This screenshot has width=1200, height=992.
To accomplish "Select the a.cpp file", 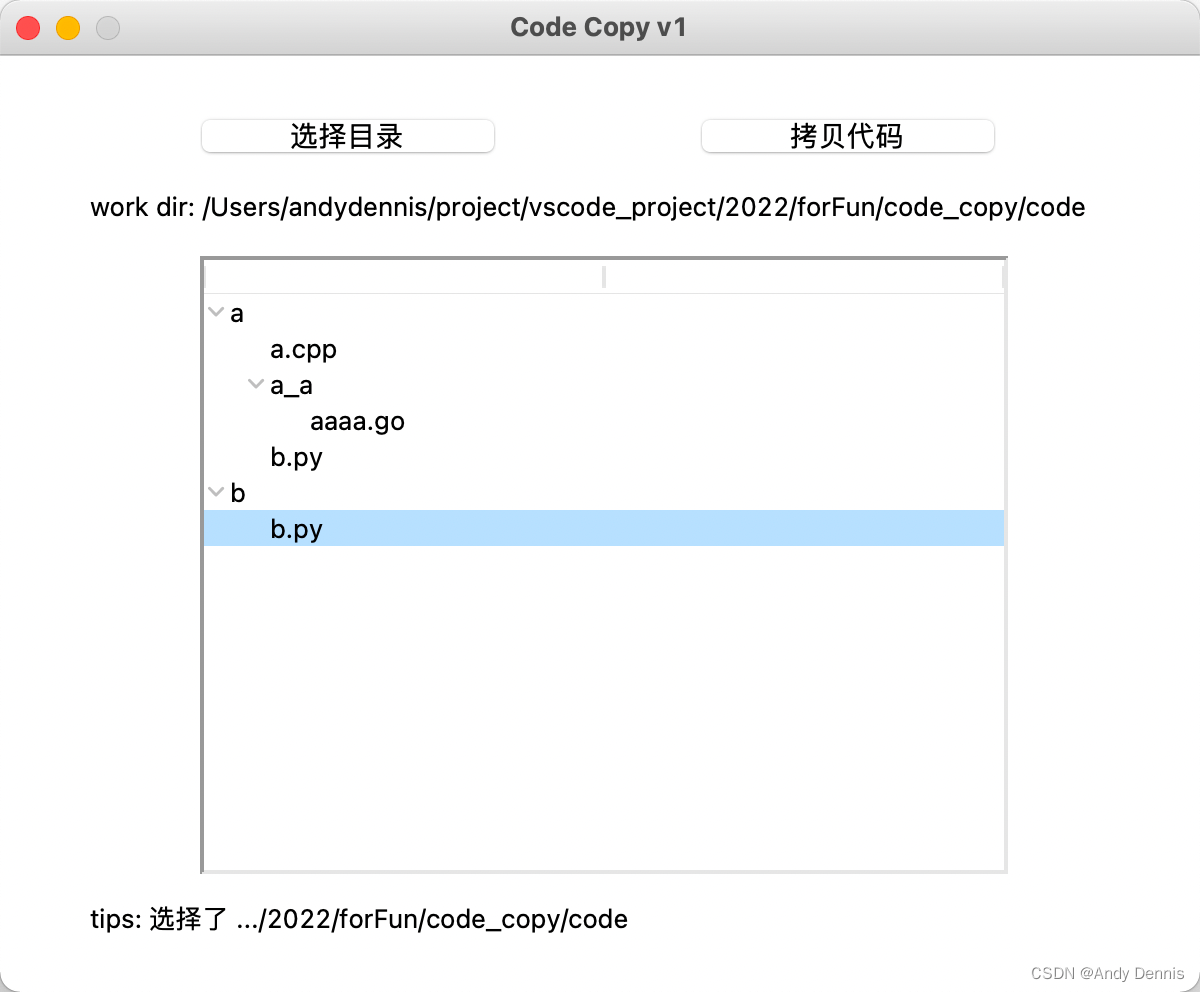I will coord(303,349).
